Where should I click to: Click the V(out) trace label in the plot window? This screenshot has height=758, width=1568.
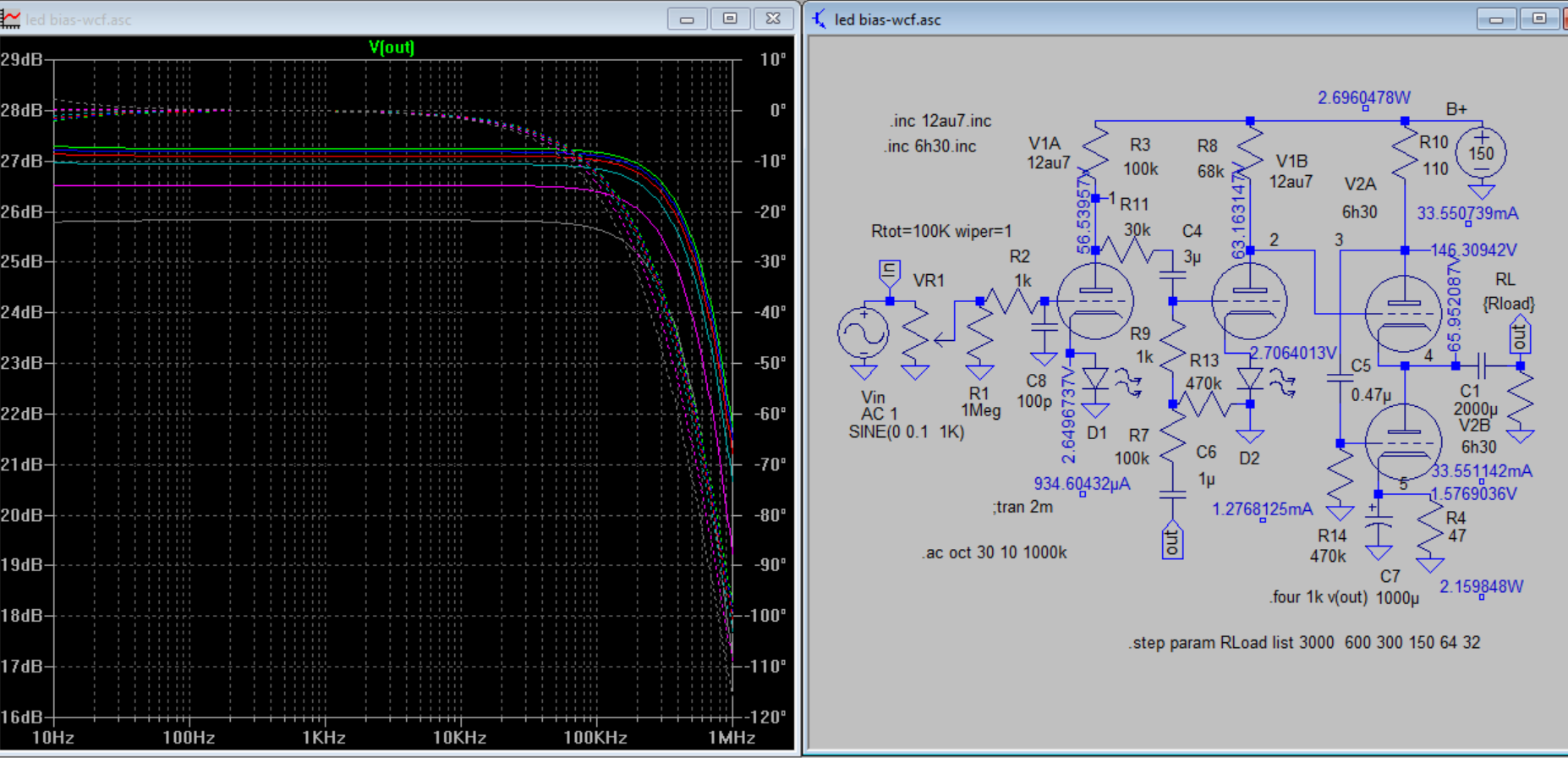pyautogui.click(x=392, y=47)
